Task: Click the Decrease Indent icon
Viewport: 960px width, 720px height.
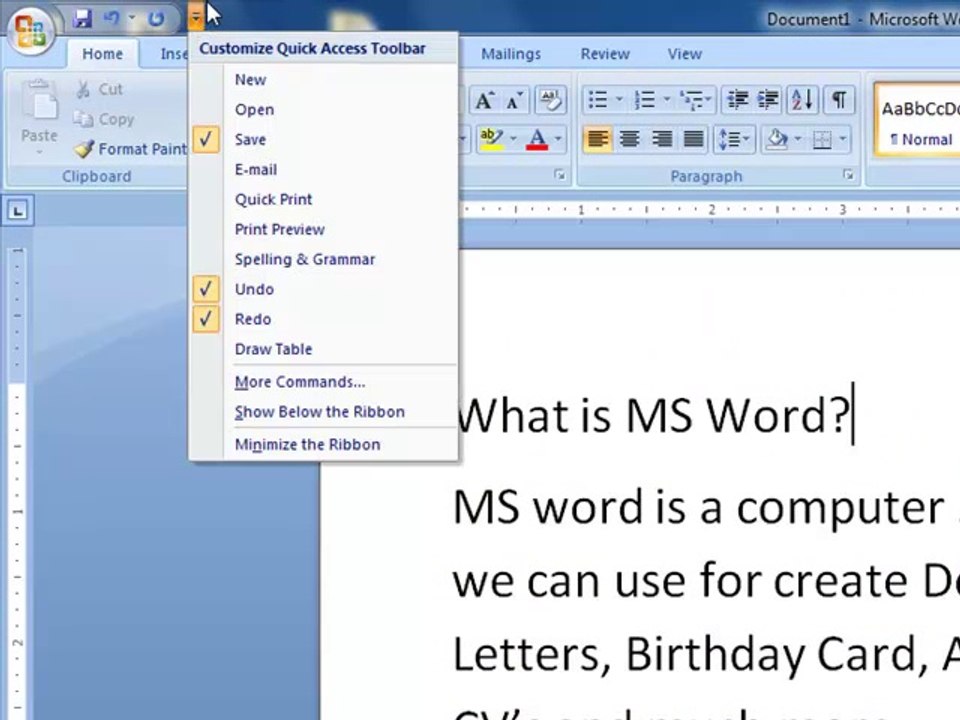Action: 737,100
